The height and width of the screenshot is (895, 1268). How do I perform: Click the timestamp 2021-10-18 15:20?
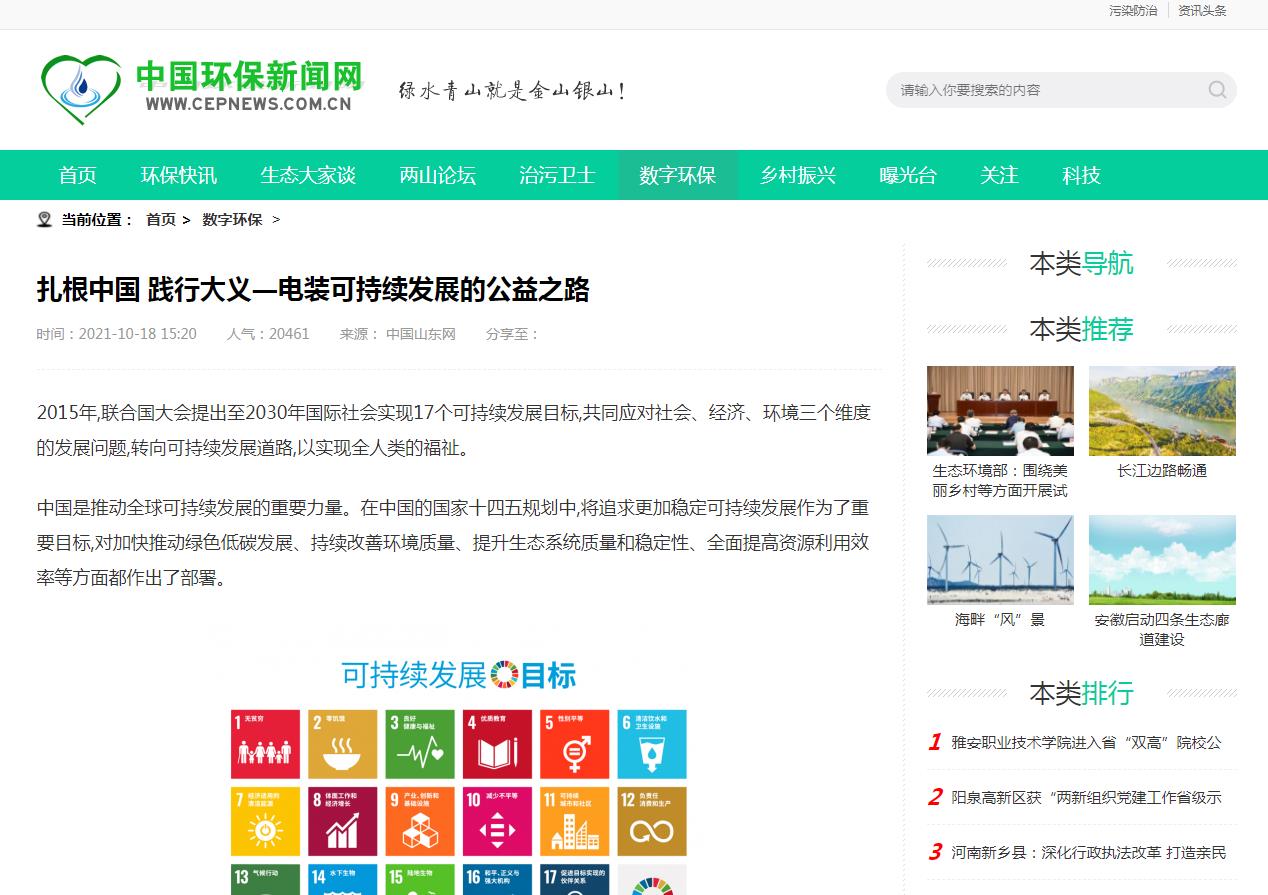pos(137,334)
